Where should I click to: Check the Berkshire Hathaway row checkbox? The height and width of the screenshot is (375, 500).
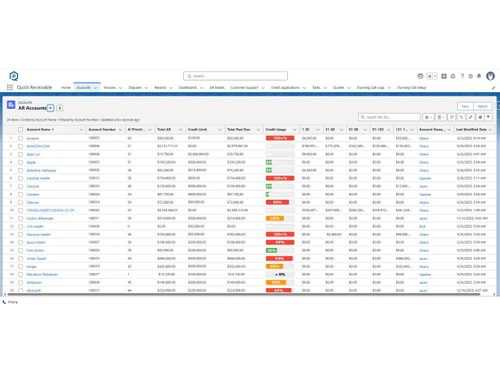point(21,170)
